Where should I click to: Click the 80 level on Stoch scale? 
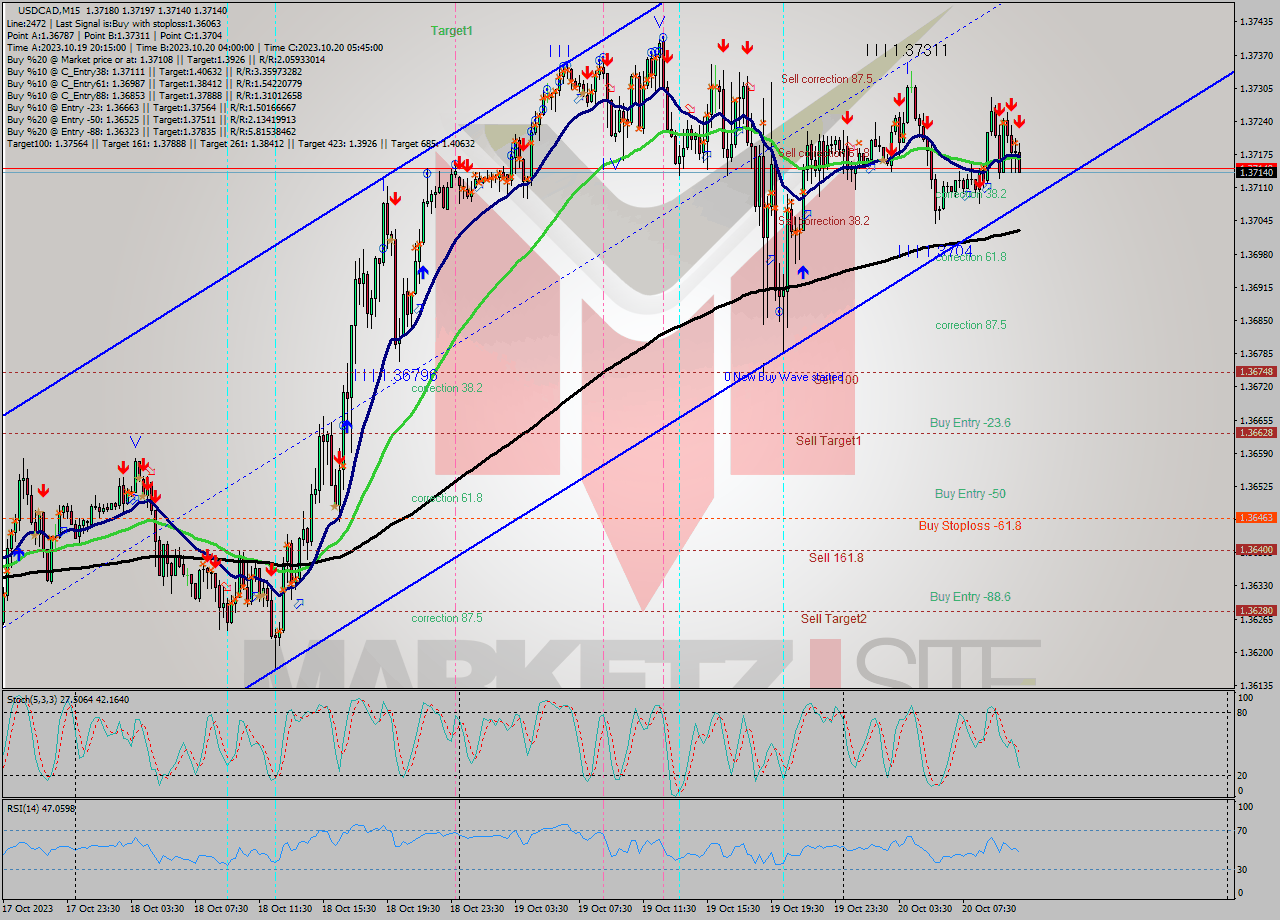(x=1242, y=712)
